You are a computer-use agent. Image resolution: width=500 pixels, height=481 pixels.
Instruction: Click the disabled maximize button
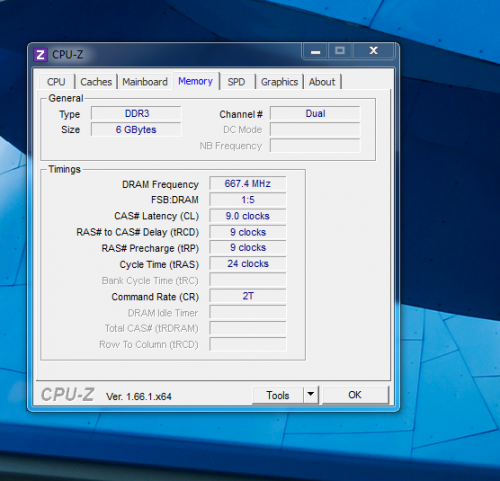coord(340,51)
